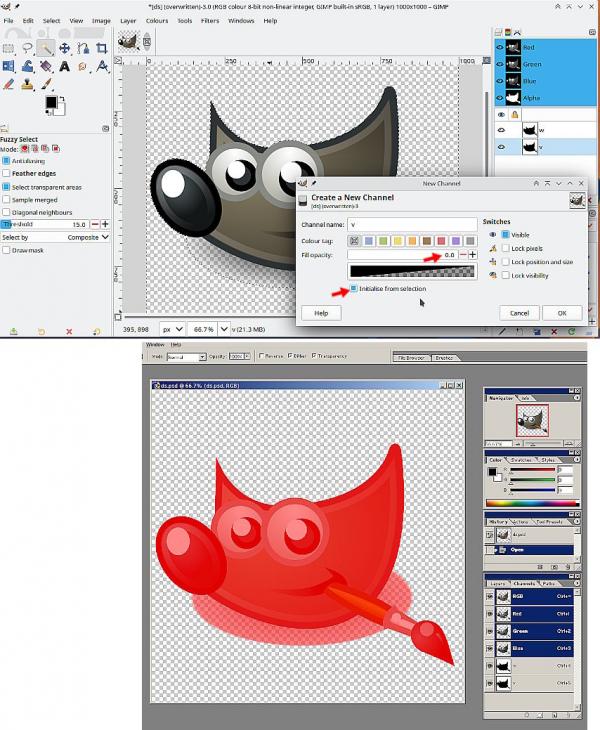Open the Colours menu in GIMP
The image size is (600, 730).
(157, 20)
